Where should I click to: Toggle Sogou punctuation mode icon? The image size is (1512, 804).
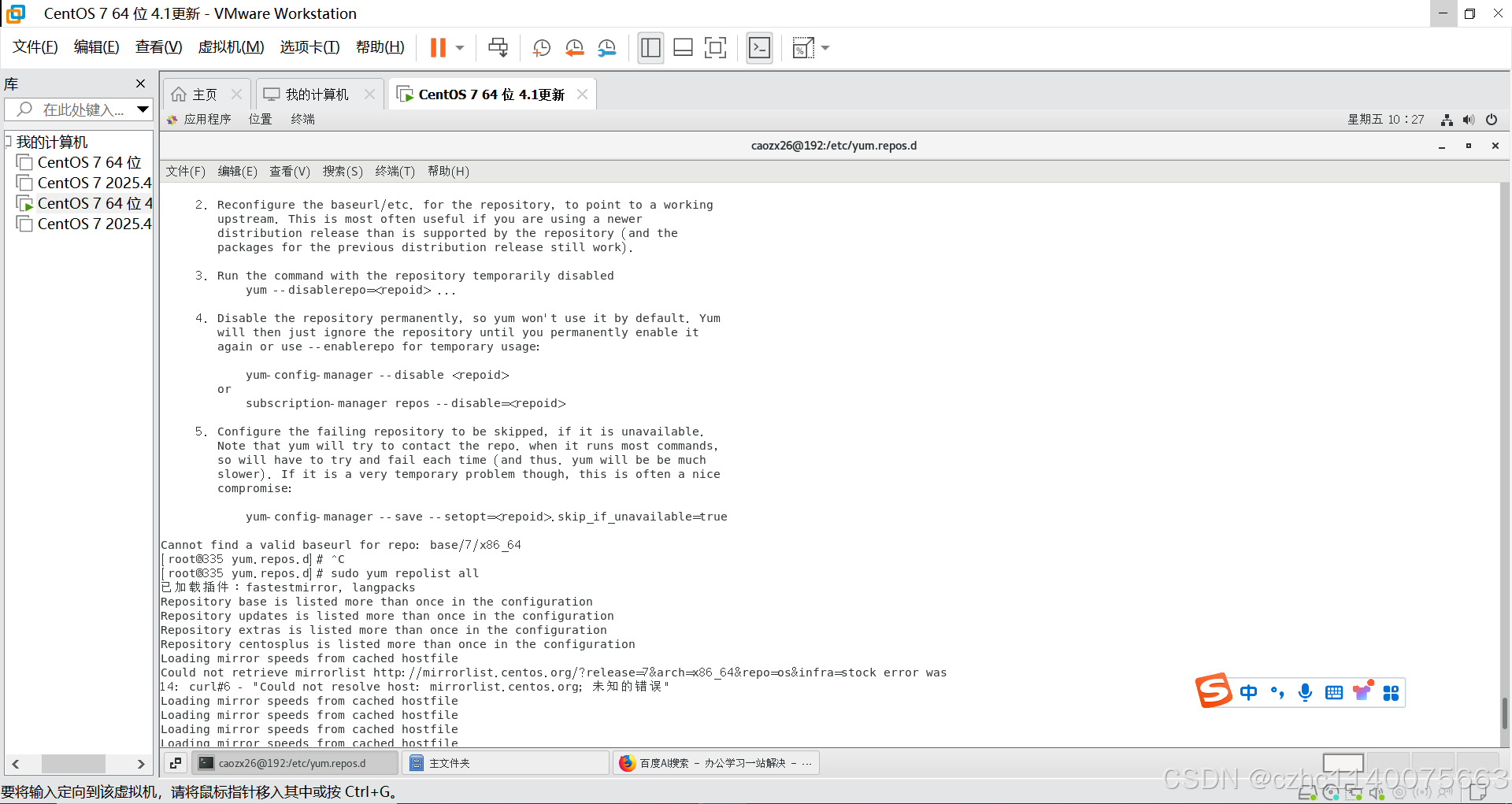(1277, 693)
